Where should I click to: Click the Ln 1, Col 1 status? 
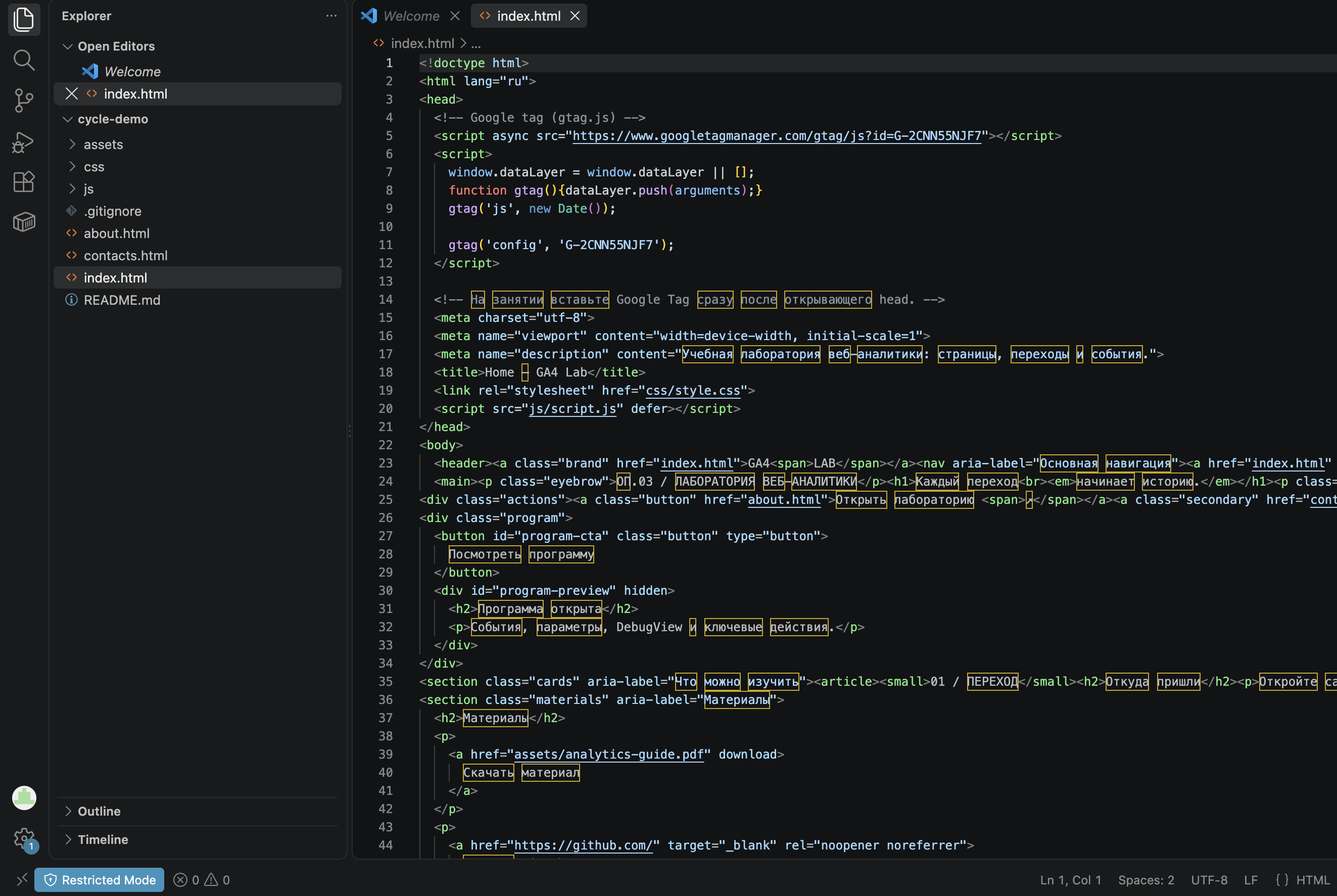click(1070, 880)
